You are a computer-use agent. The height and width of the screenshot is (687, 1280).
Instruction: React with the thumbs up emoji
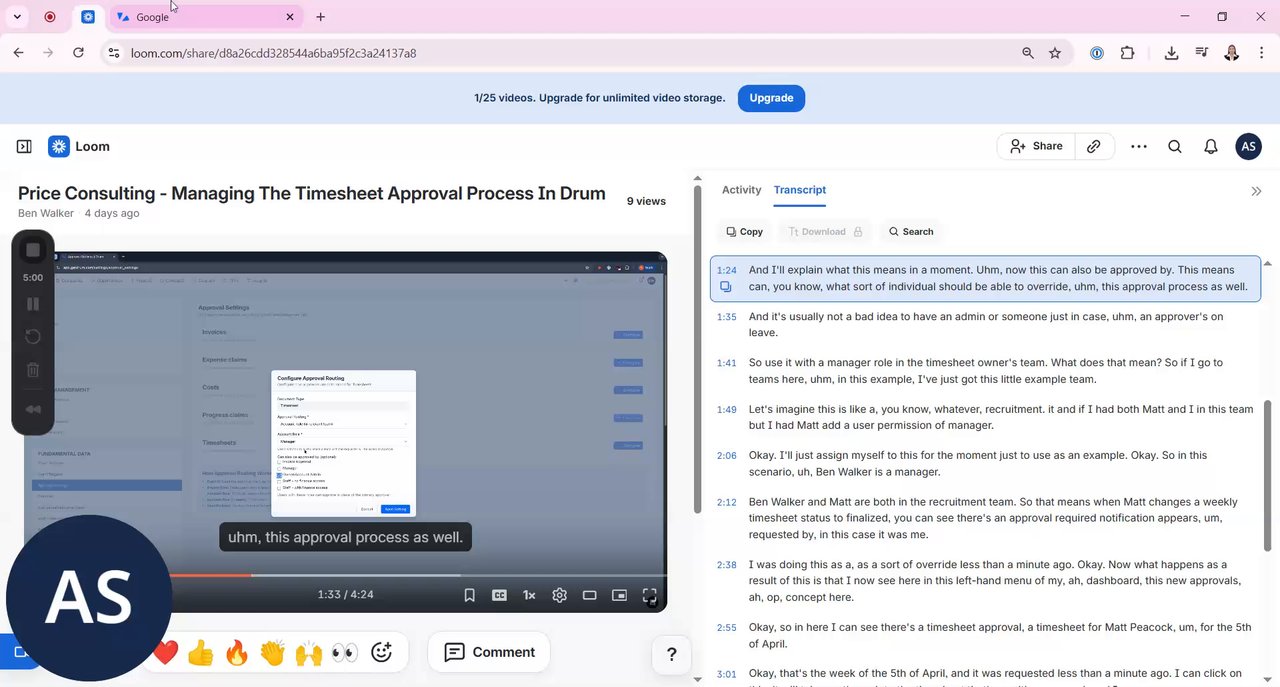[x=201, y=653]
